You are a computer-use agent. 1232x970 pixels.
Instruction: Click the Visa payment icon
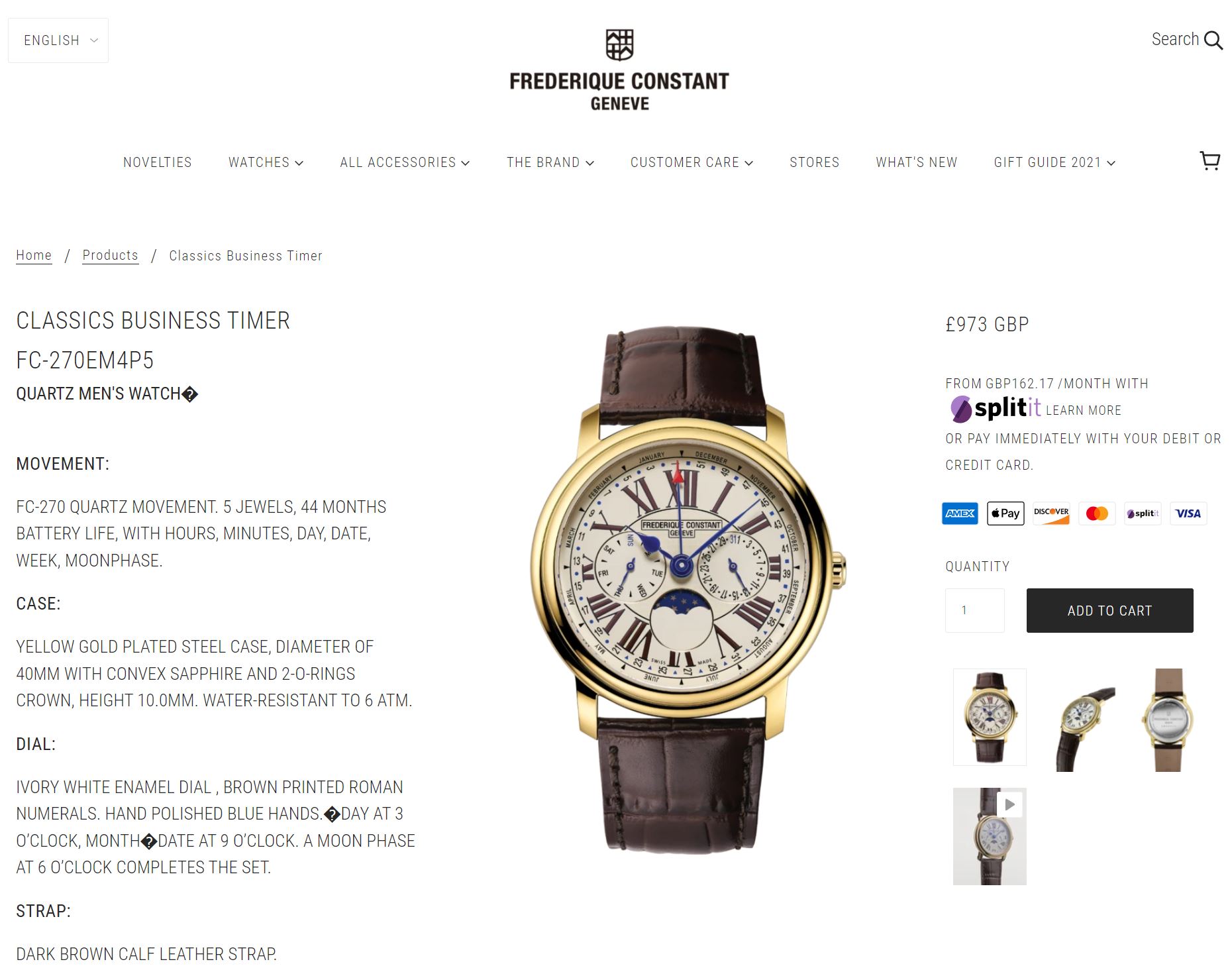(x=1188, y=513)
